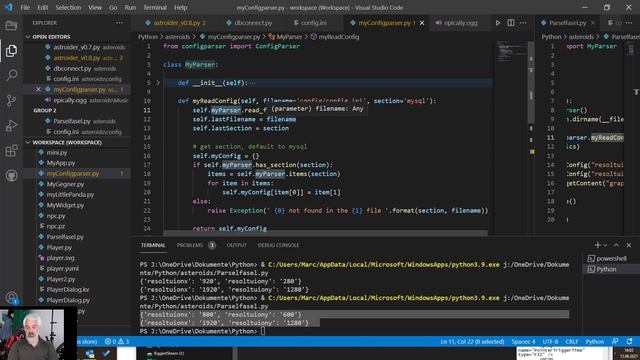Close the Parselfasel.py tab in right group
This screenshot has width=640, height=360.
pyautogui.click(x=593, y=23)
